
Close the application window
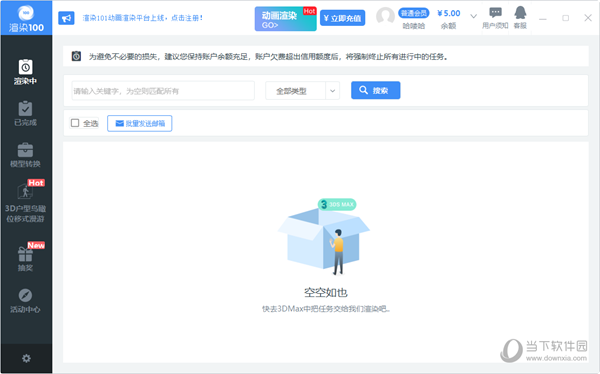588,18
